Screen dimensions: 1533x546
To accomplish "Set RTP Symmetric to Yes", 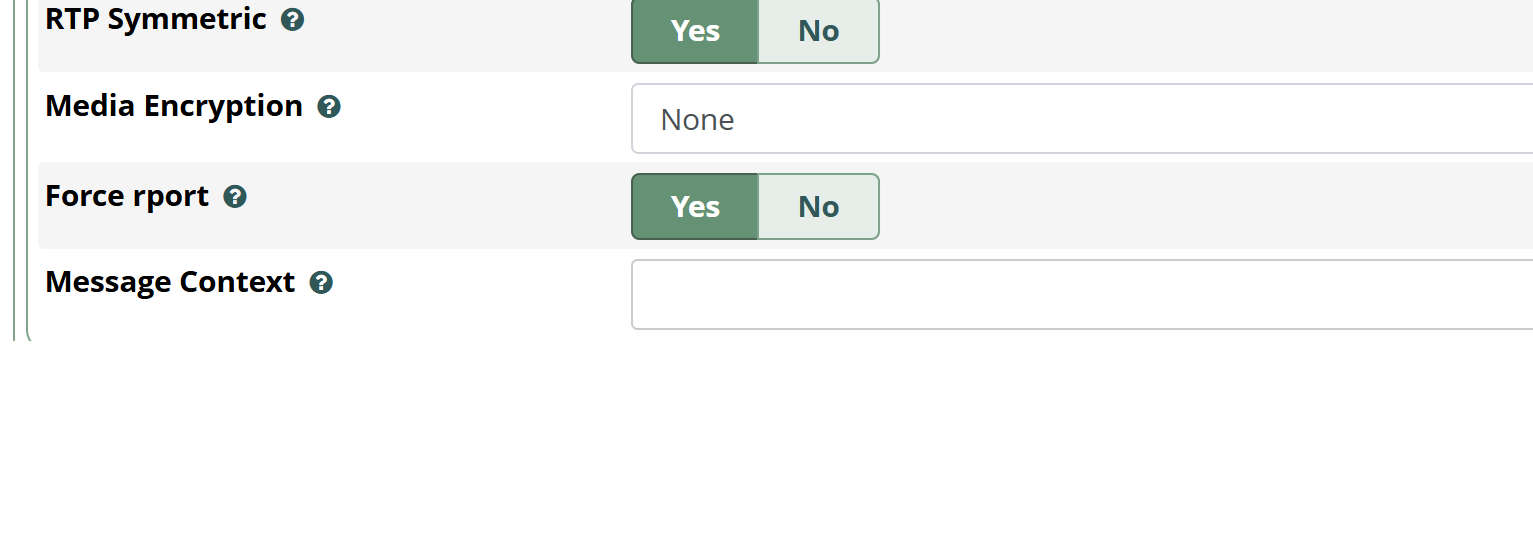I will (695, 30).
